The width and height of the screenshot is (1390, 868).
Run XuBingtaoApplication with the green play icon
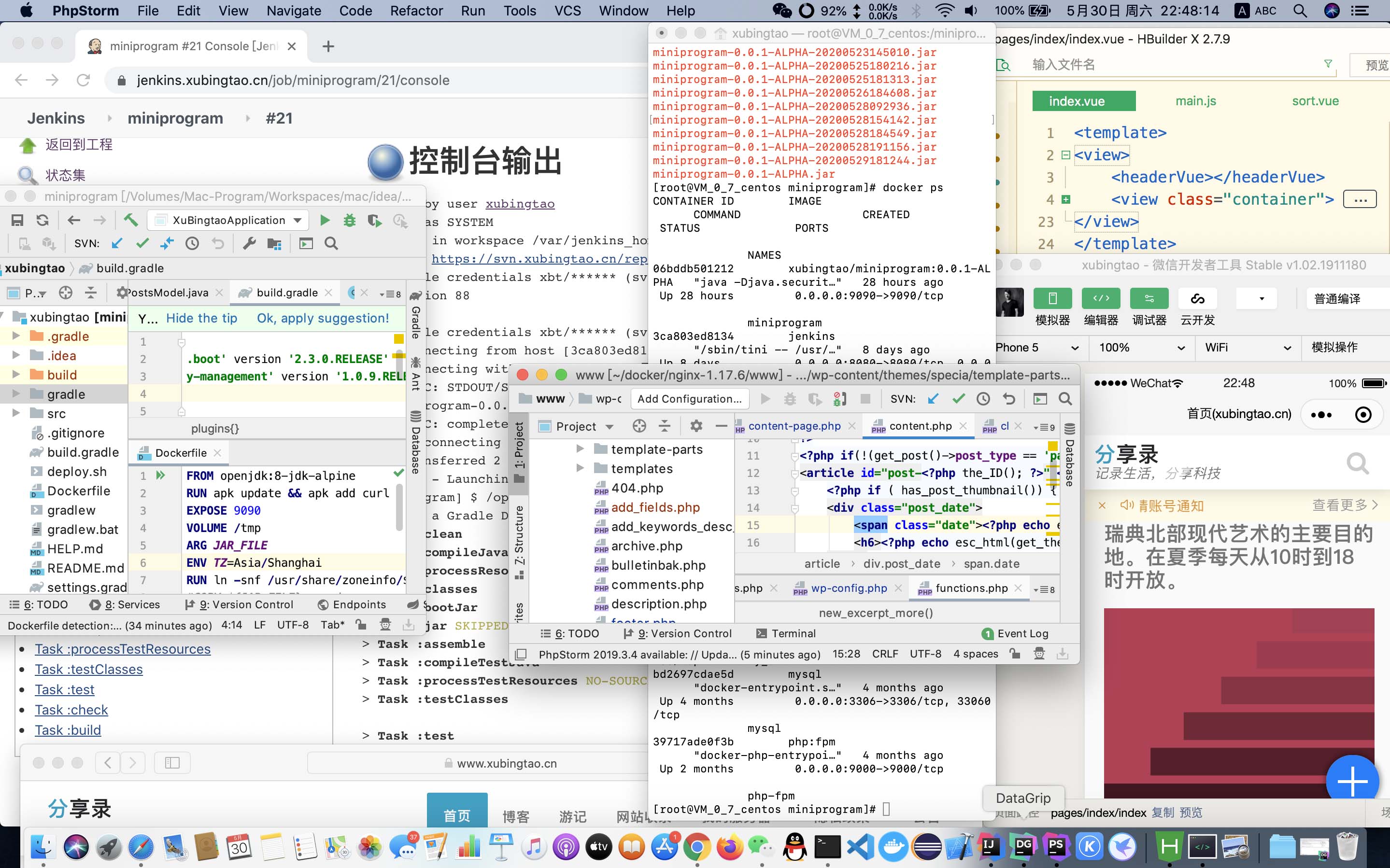[x=325, y=221]
